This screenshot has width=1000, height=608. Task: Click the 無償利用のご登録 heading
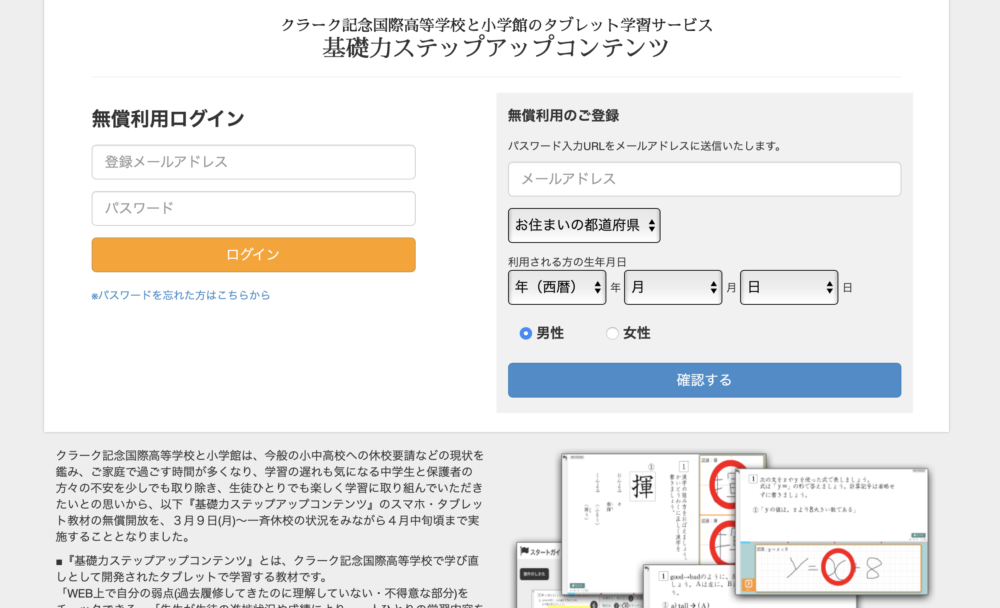563,115
